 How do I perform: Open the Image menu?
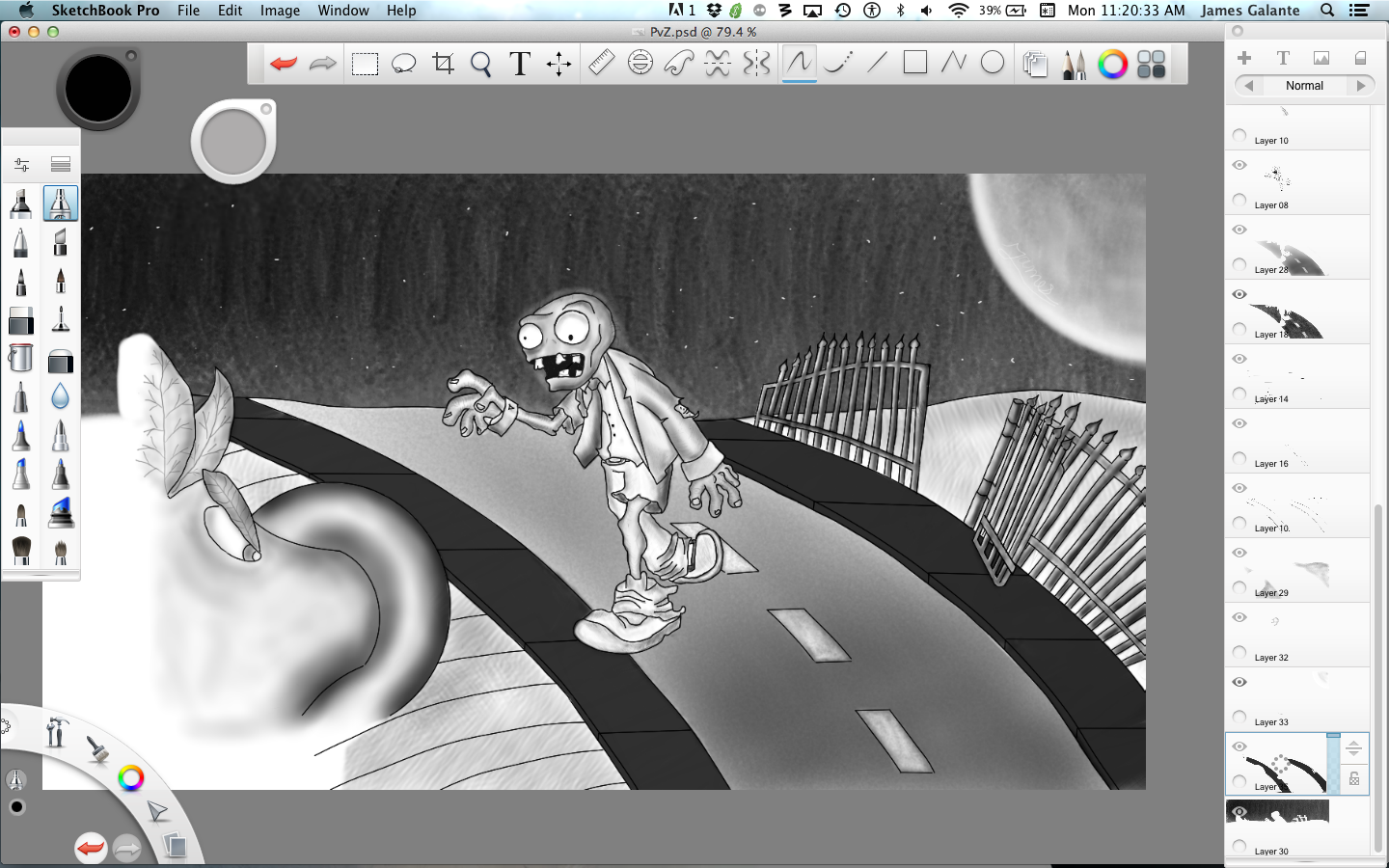coord(280,11)
